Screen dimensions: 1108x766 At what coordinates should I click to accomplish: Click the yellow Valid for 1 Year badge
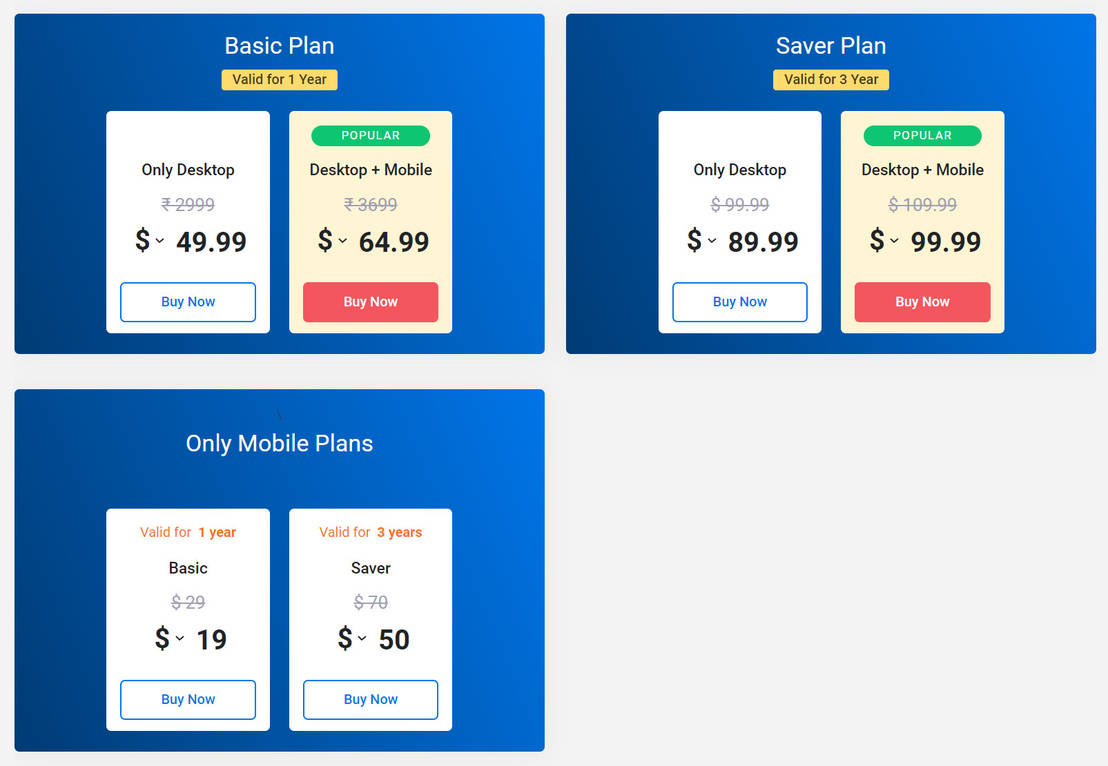point(279,80)
